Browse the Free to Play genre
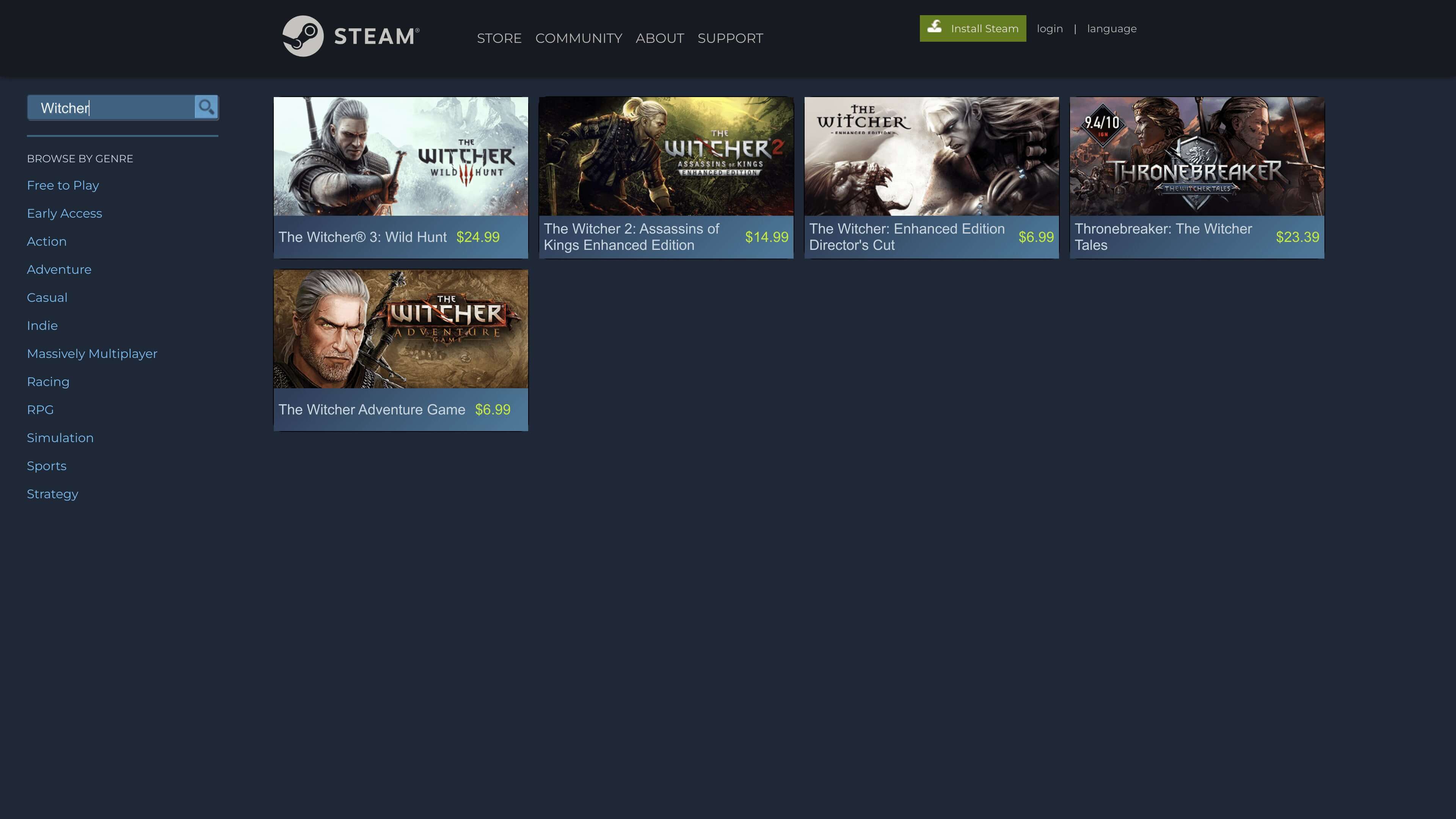This screenshot has height=819, width=1456. (63, 185)
